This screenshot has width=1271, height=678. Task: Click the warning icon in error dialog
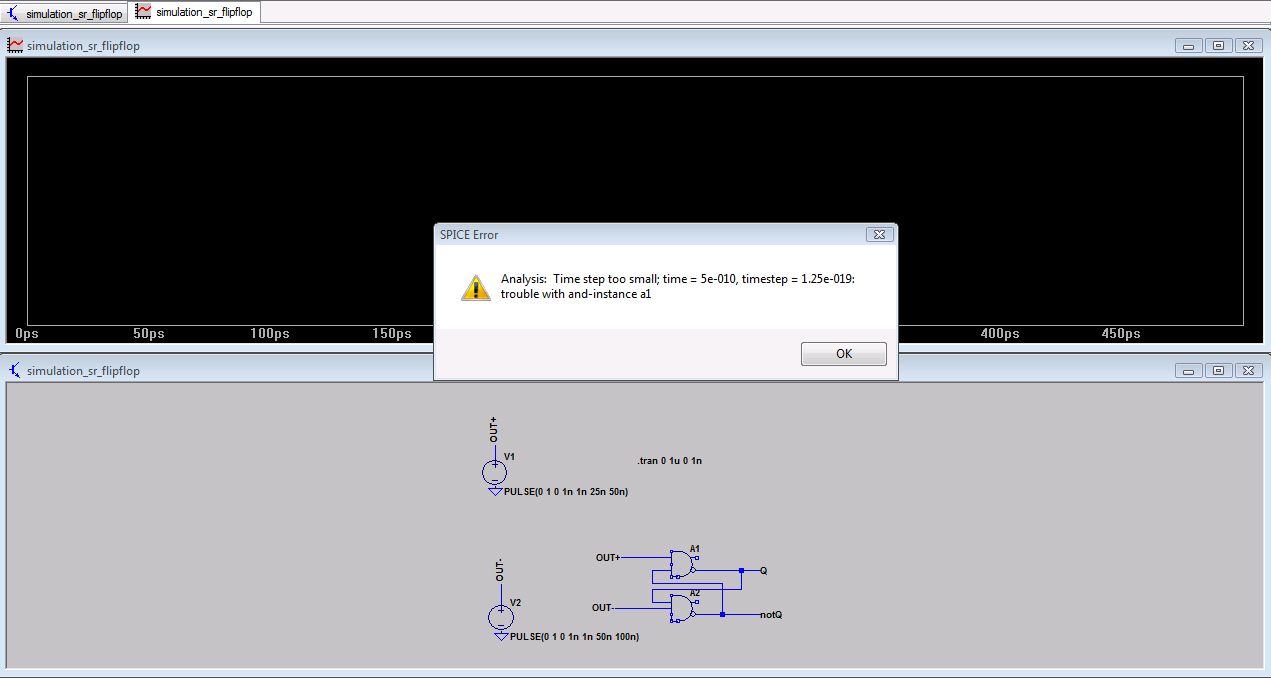(x=475, y=287)
